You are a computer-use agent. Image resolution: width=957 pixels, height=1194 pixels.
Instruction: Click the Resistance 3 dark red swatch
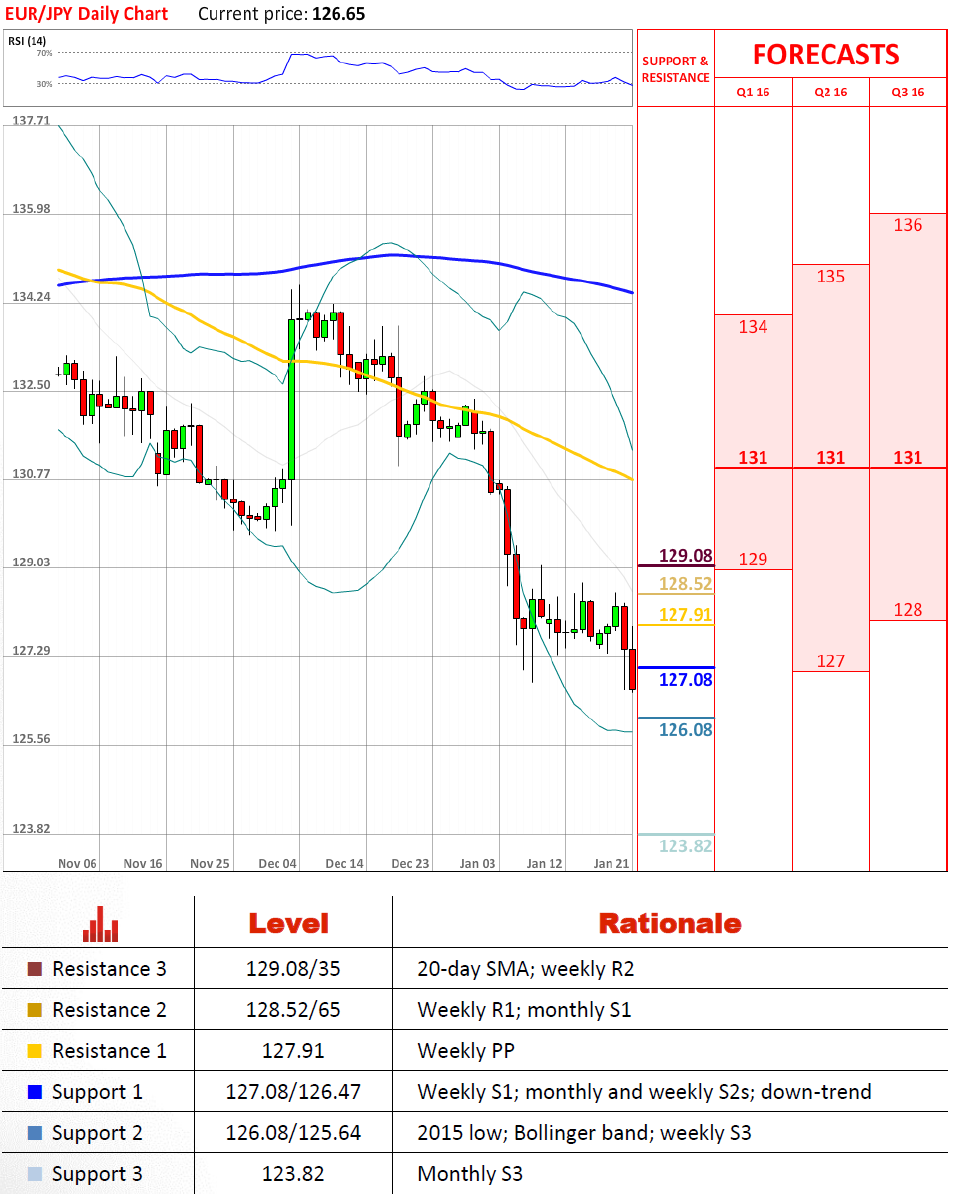35,969
